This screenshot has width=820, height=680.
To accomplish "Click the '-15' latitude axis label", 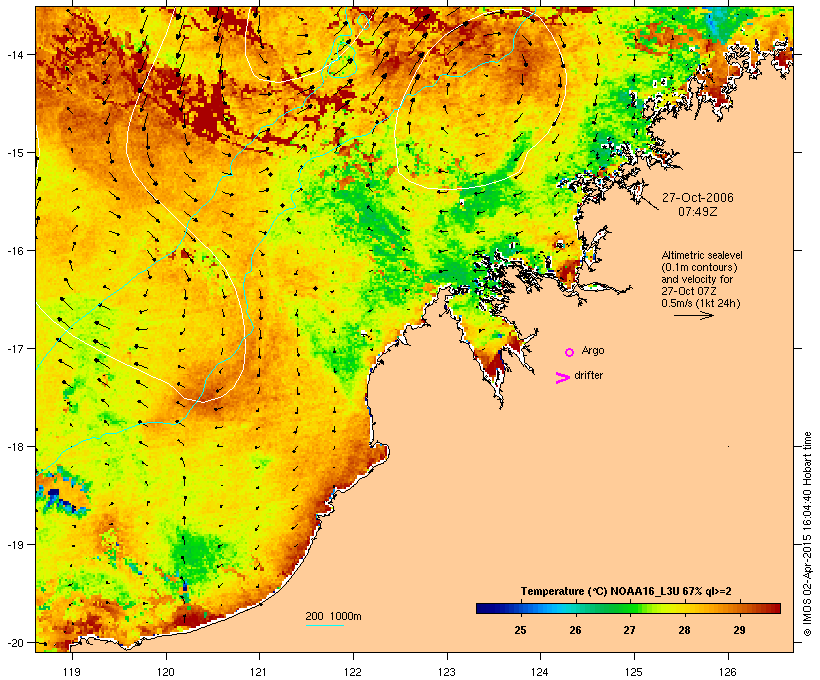I will coord(15,153).
